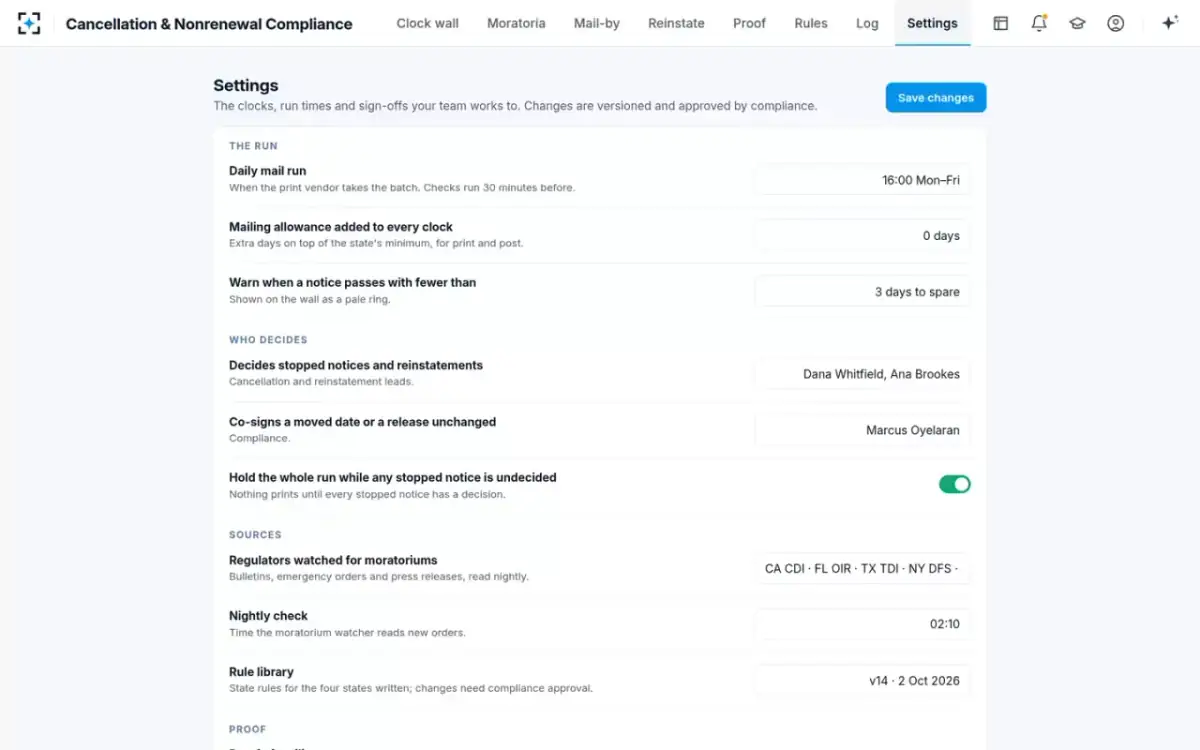This screenshot has height=750, width=1200.
Task: Open the graduation cap learning icon
Action: [1077, 23]
